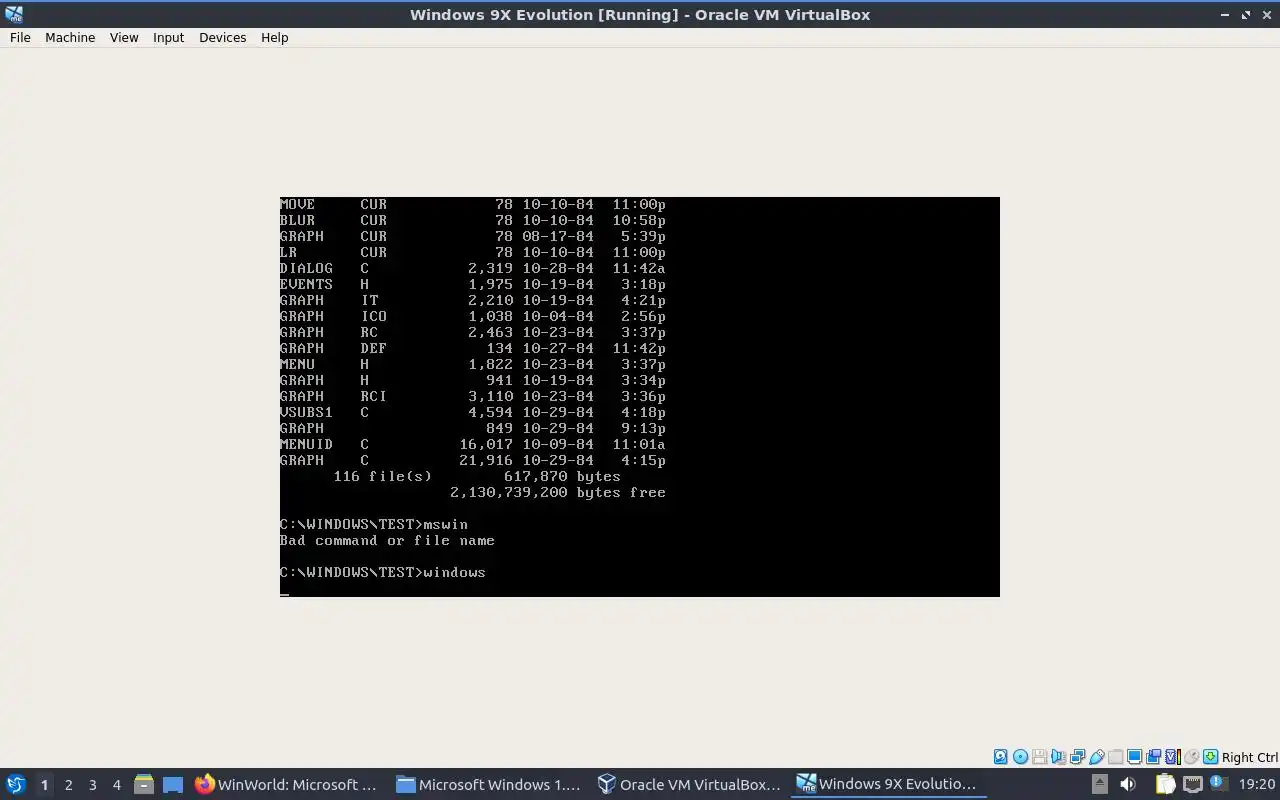The width and height of the screenshot is (1280, 800).
Task: Click the GRAPH DEF file row
Action: coord(473,348)
